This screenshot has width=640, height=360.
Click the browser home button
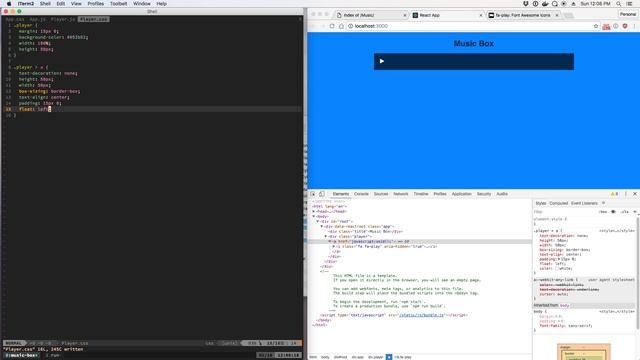click(x=341, y=26)
